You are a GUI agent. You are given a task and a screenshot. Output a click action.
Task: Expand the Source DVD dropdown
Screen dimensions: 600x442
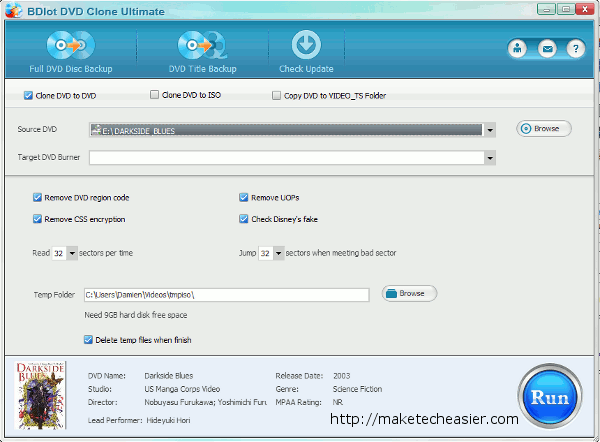coord(490,130)
